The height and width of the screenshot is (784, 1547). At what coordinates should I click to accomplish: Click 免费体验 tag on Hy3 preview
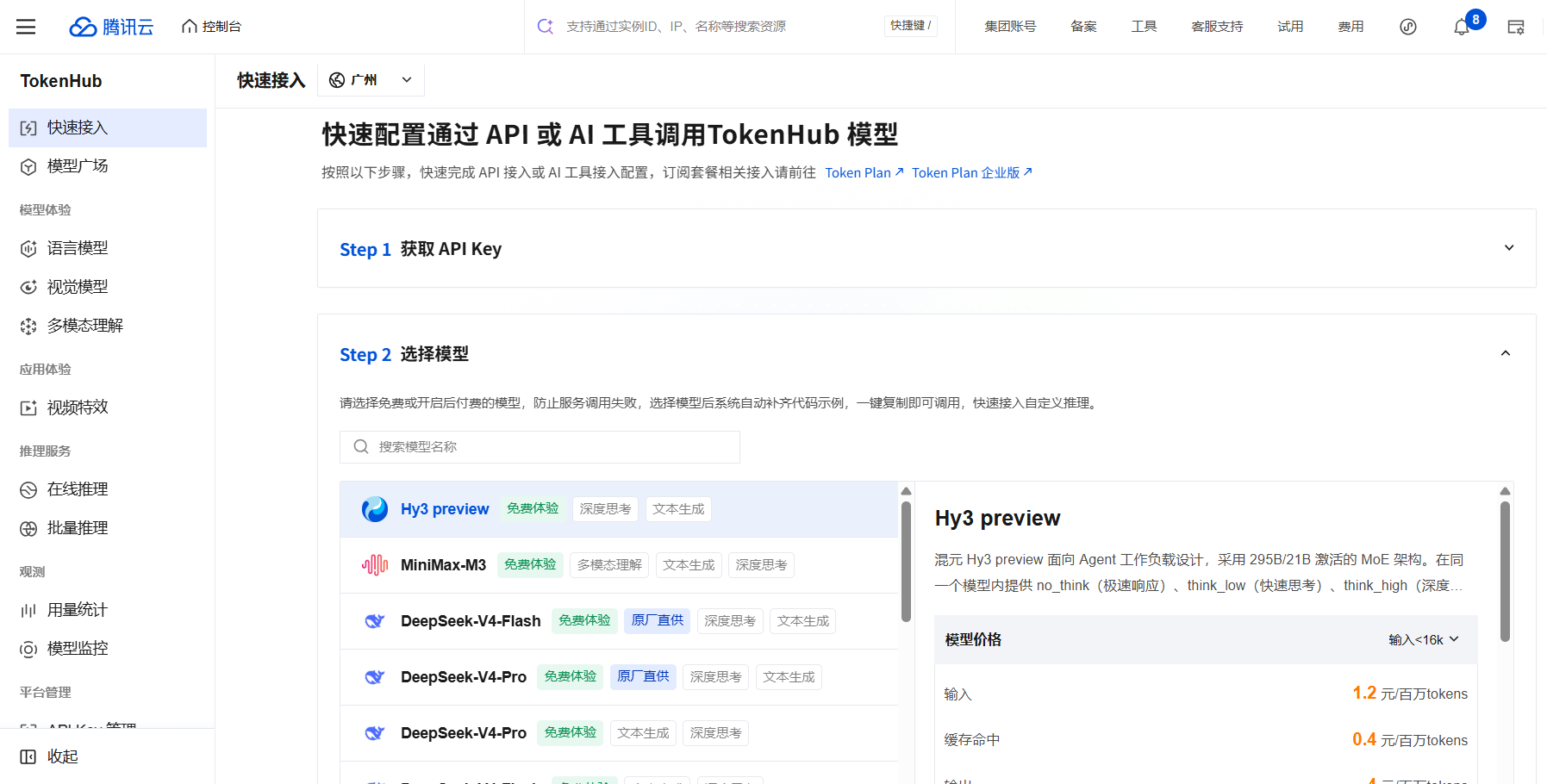pos(533,508)
